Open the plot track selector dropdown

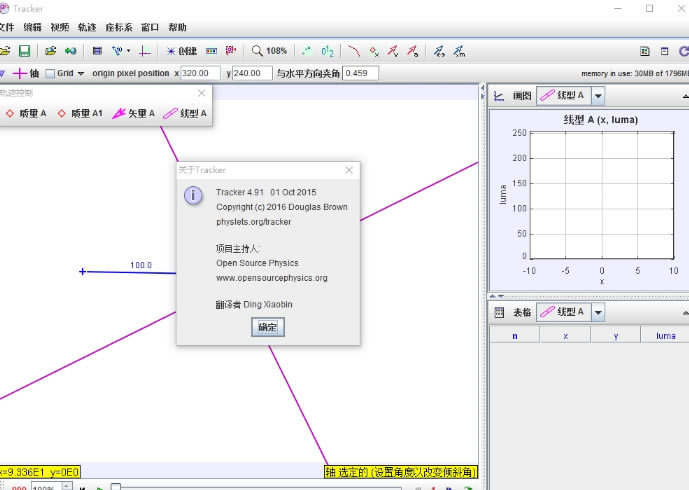point(598,96)
